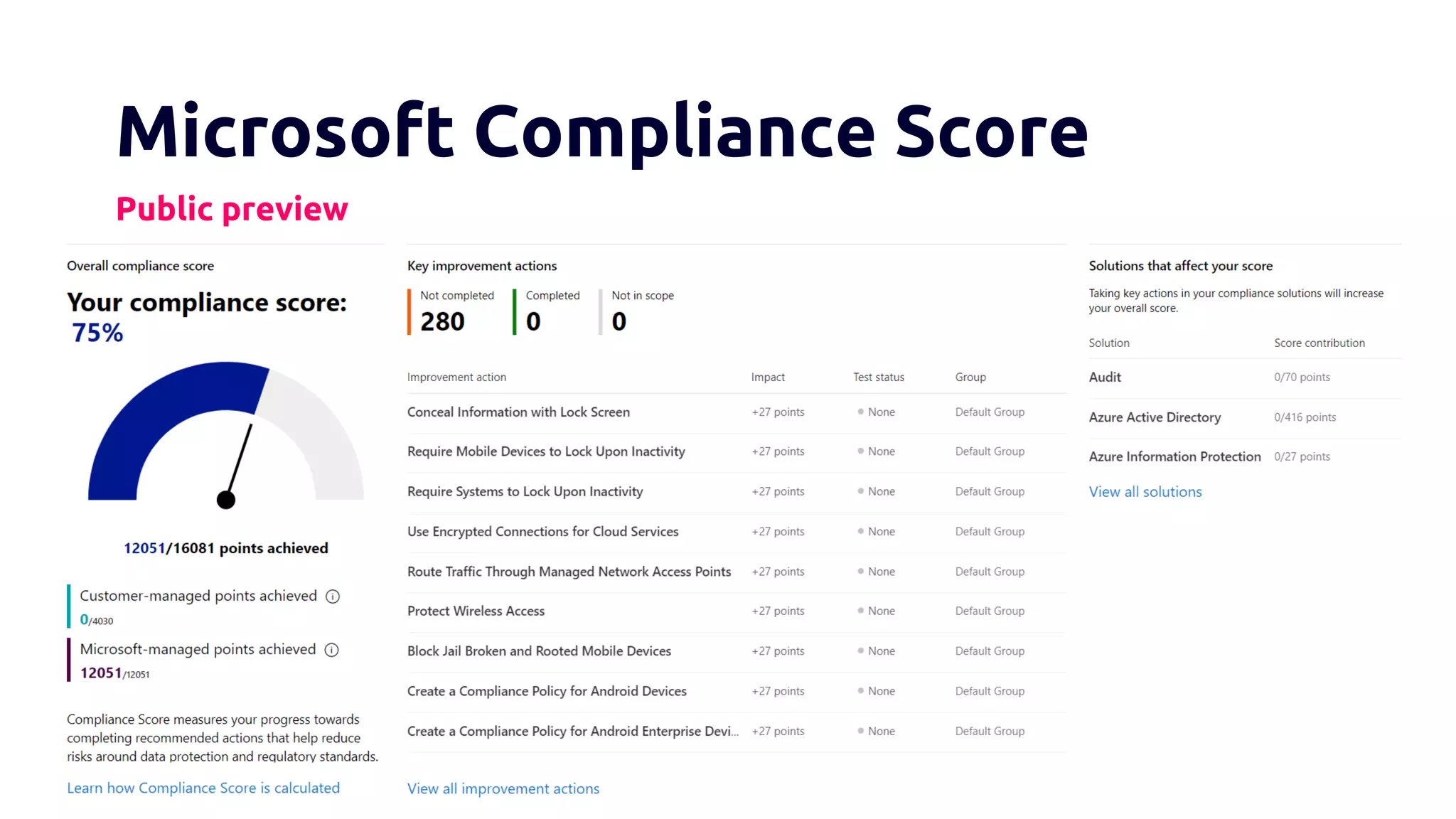The height and width of the screenshot is (819, 1456).
Task: Click the Not completed 280 counter
Action: pos(451,311)
